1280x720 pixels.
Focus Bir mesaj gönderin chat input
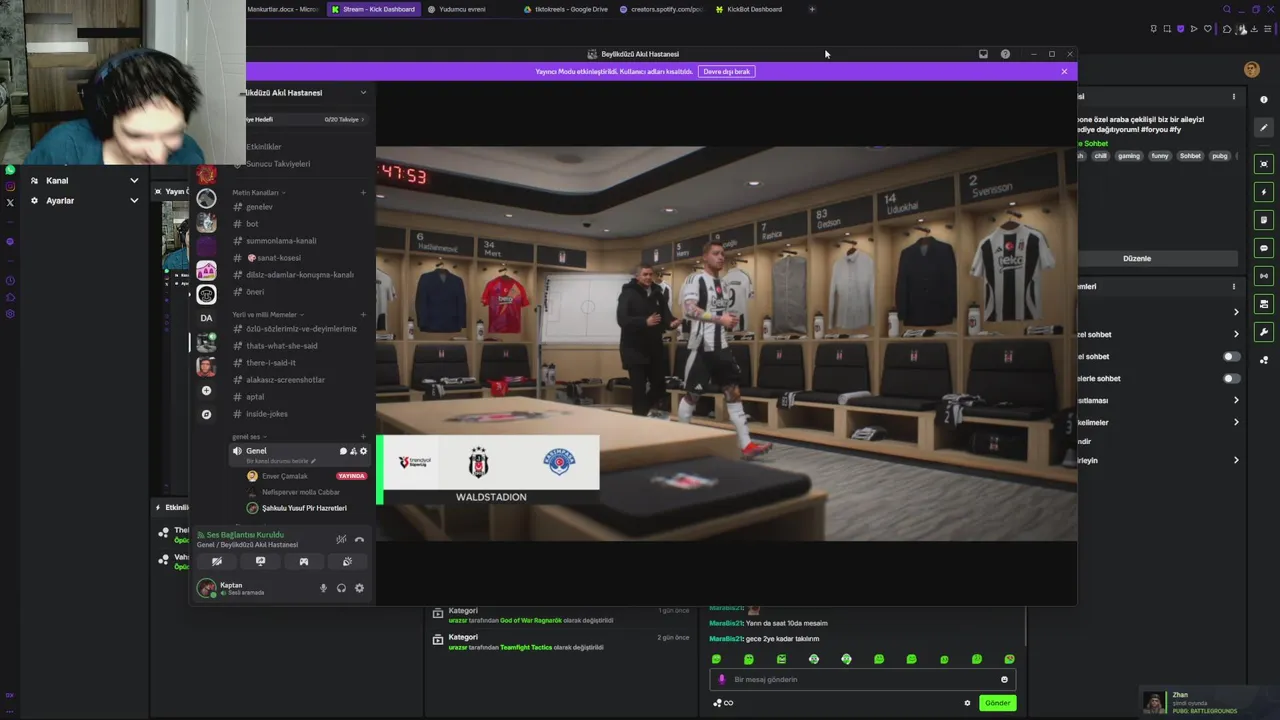862,680
